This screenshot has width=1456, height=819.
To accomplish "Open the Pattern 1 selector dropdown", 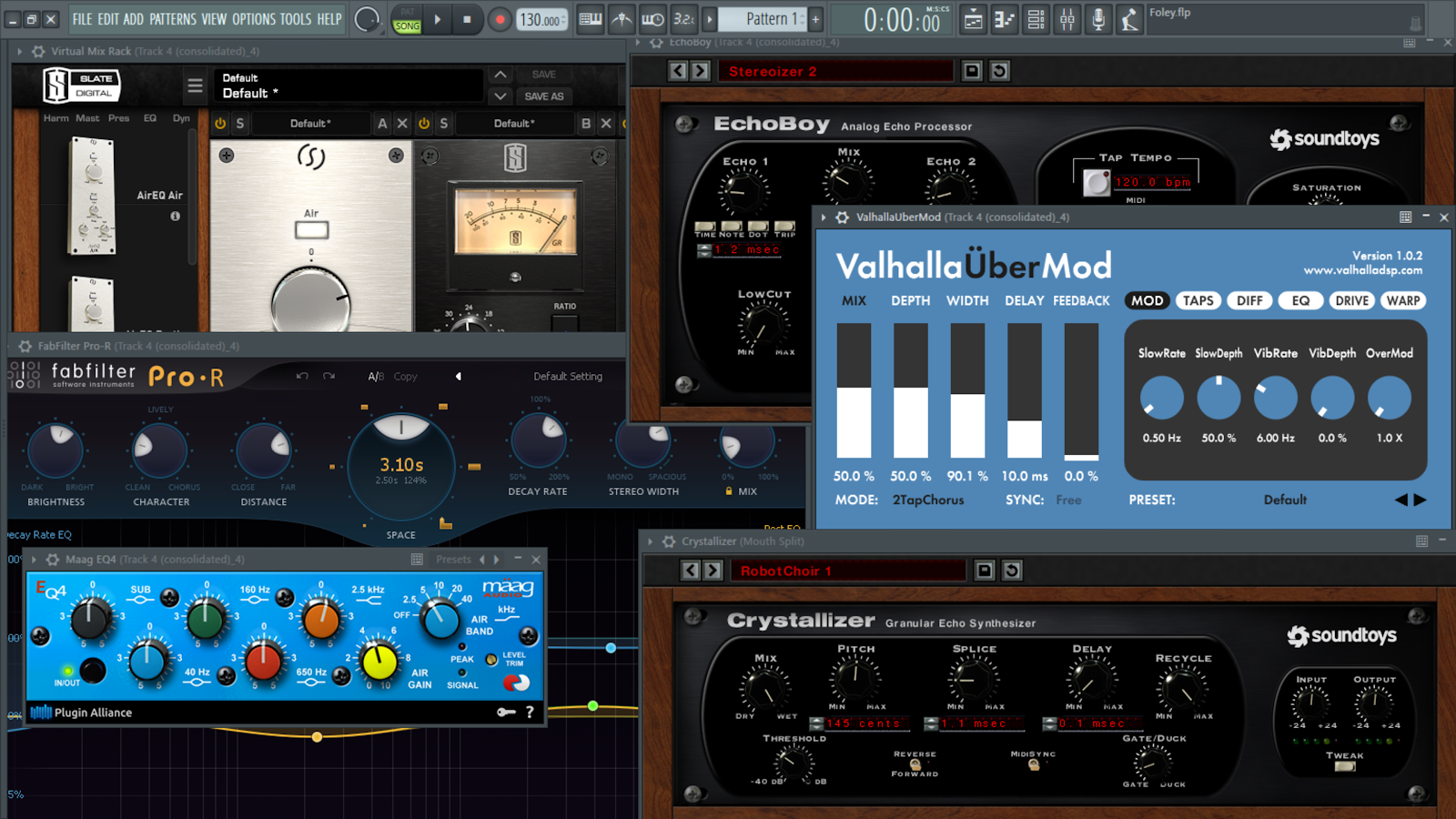I will click(763, 19).
